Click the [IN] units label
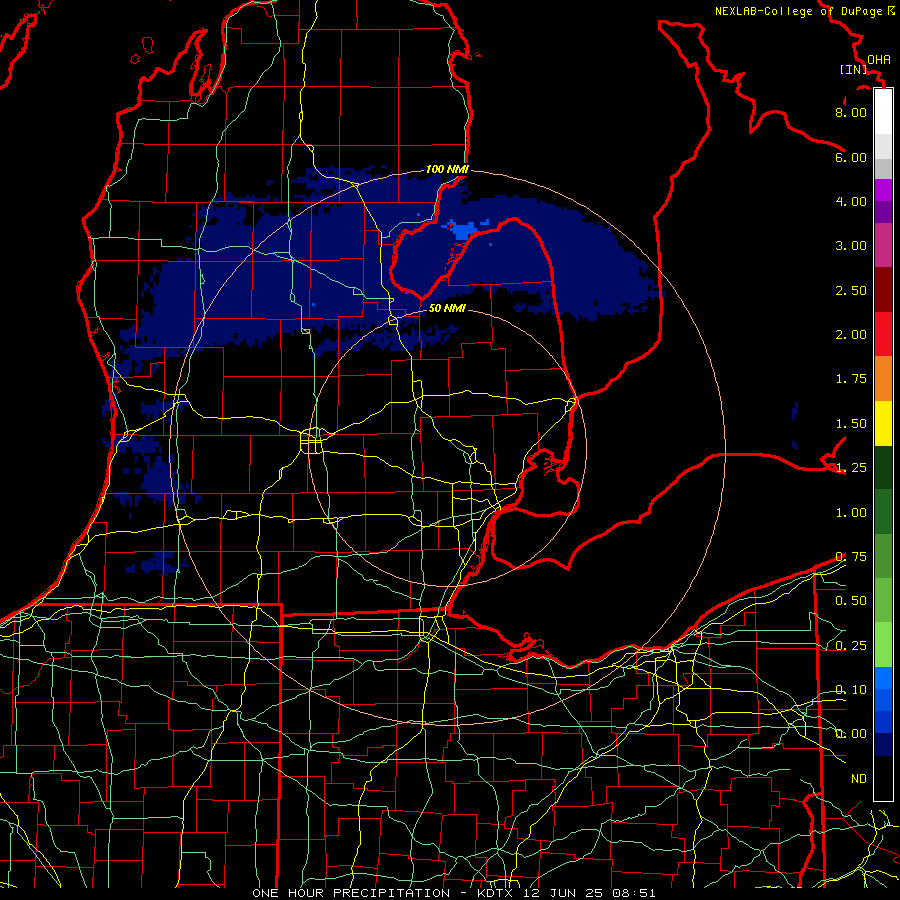 853,69
